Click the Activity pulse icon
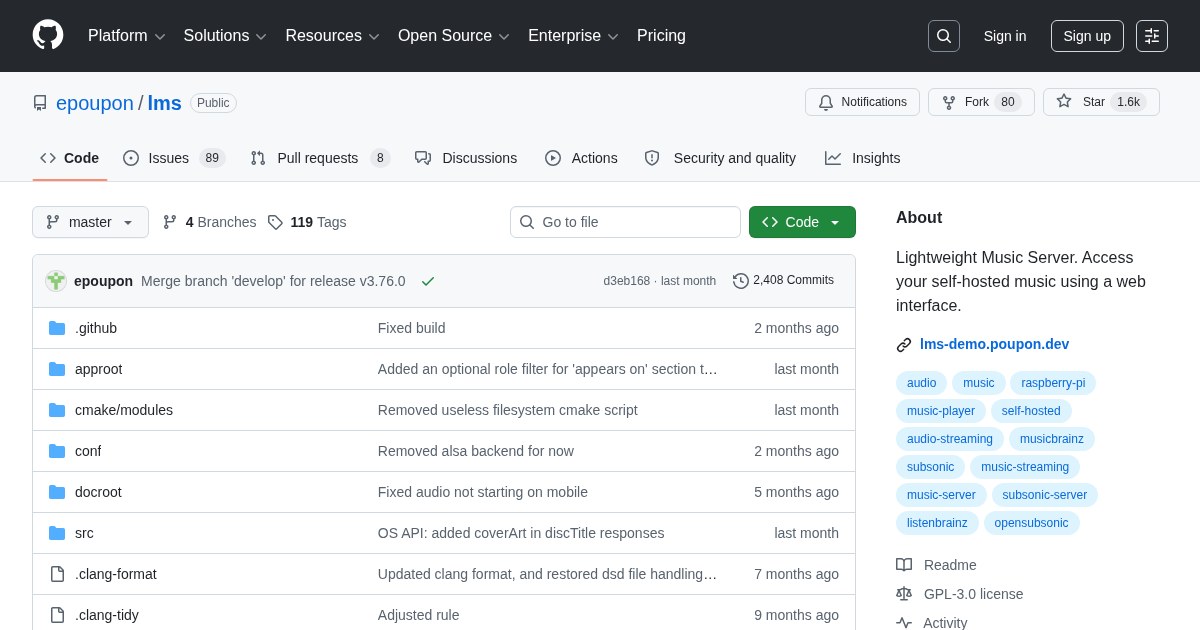Viewport: 1200px width, 630px height. coord(904,623)
